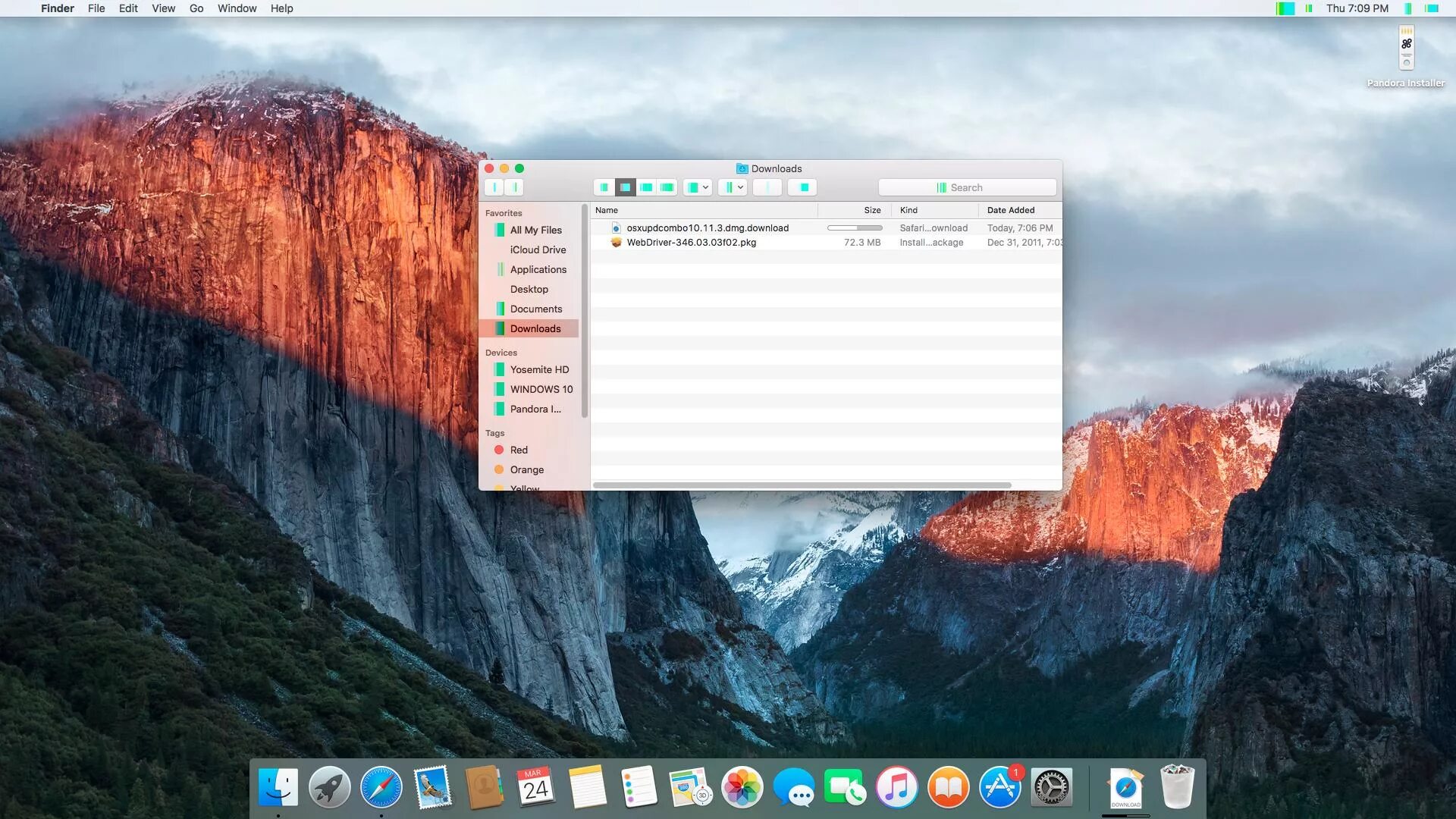Select the WebDriver-346.03.03f02.pkg file

(x=691, y=243)
